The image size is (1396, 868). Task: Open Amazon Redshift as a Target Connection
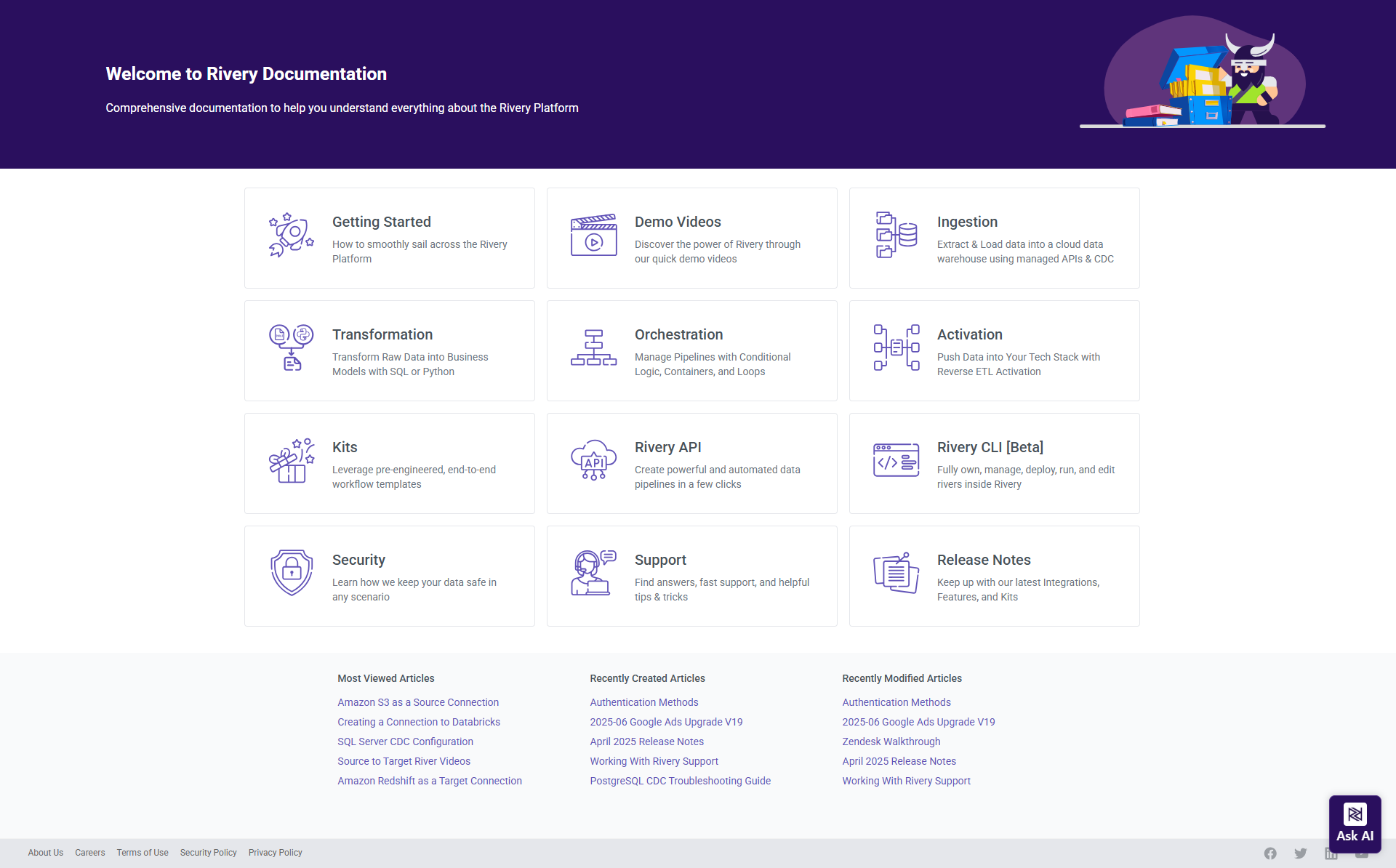click(x=430, y=781)
